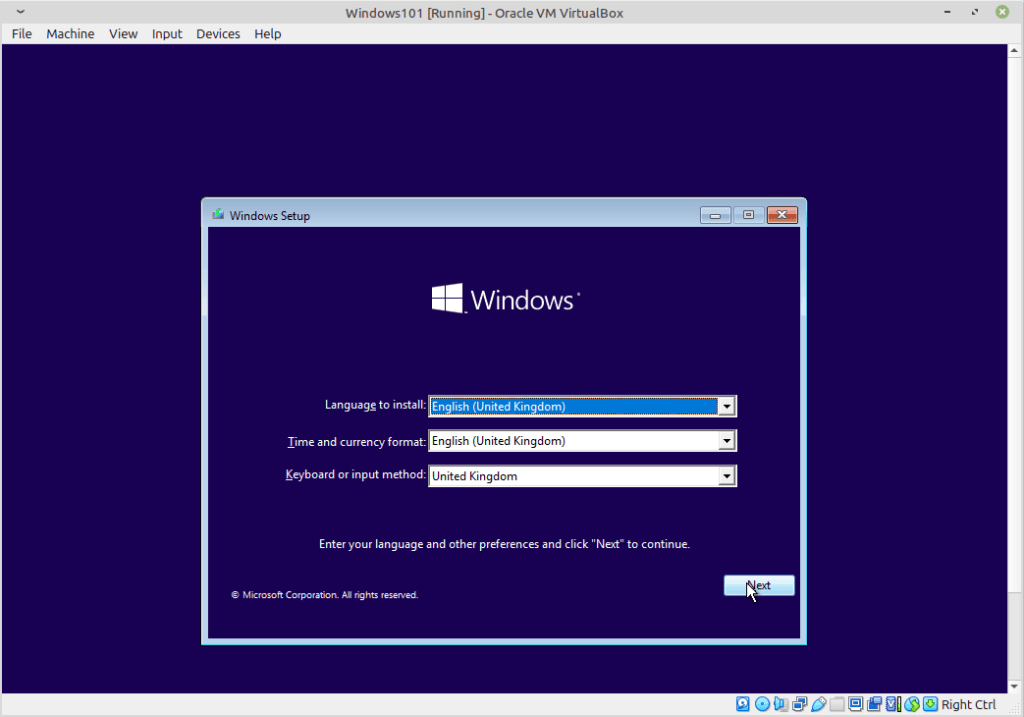Open the View menu

point(123,33)
